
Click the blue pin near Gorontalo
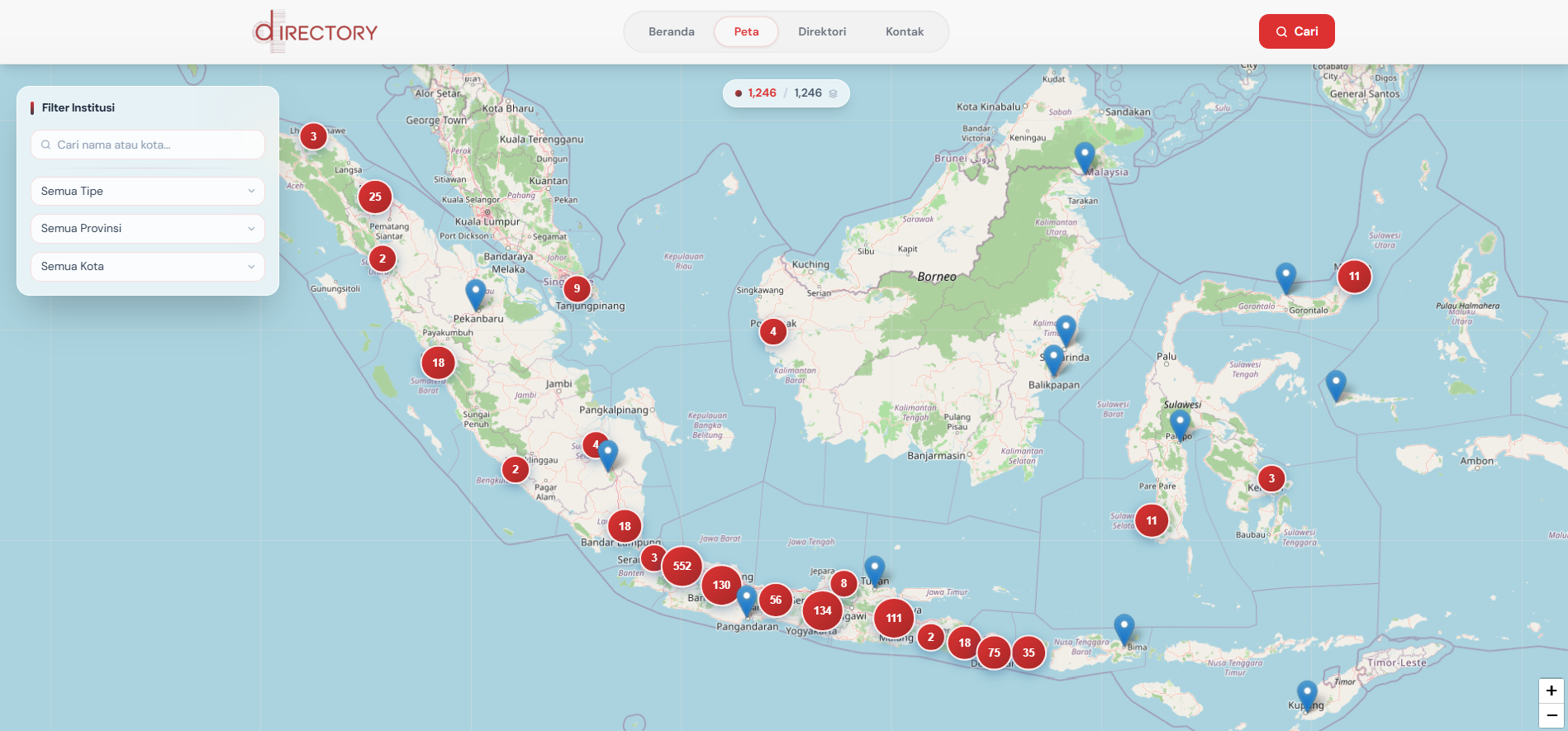point(1285,278)
